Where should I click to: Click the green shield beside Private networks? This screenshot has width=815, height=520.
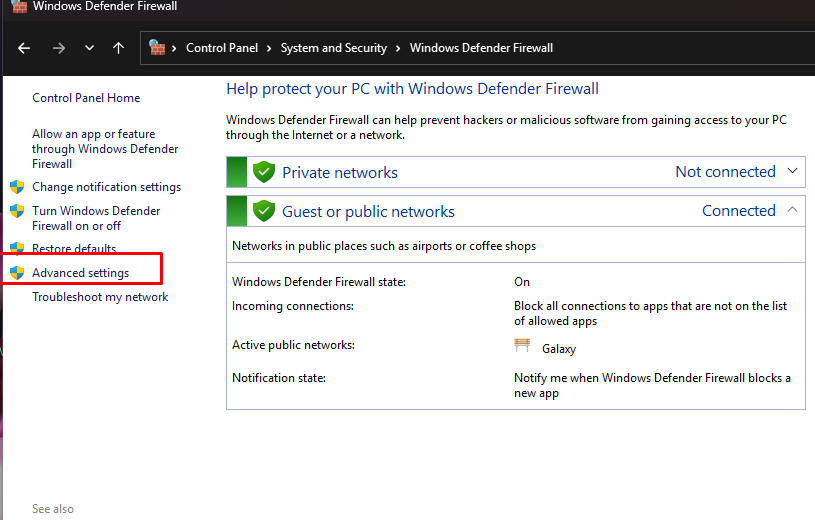(x=264, y=172)
